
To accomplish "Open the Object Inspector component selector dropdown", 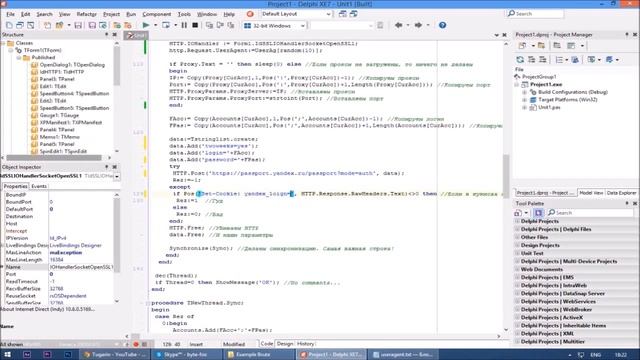I will tap(117, 176).
